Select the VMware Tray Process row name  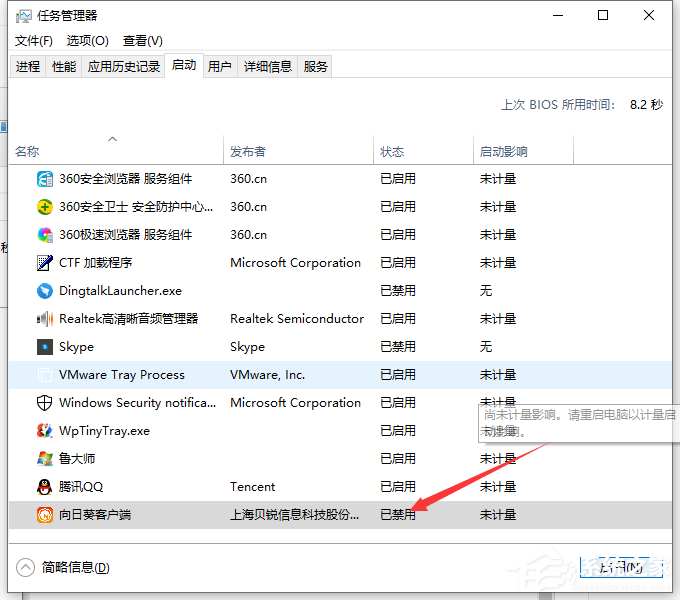click(x=122, y=375)
